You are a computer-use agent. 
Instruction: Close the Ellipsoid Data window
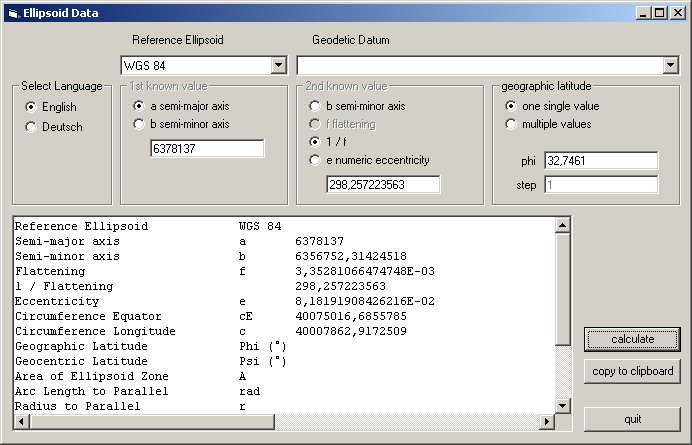tap(677, 13)
